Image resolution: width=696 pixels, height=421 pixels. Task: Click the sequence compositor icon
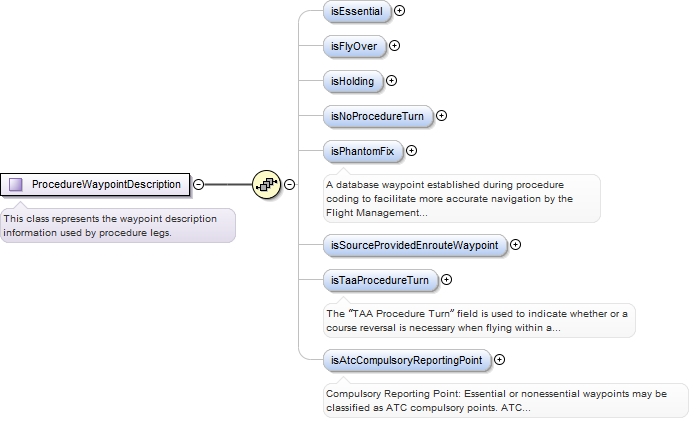pos(266,184)
